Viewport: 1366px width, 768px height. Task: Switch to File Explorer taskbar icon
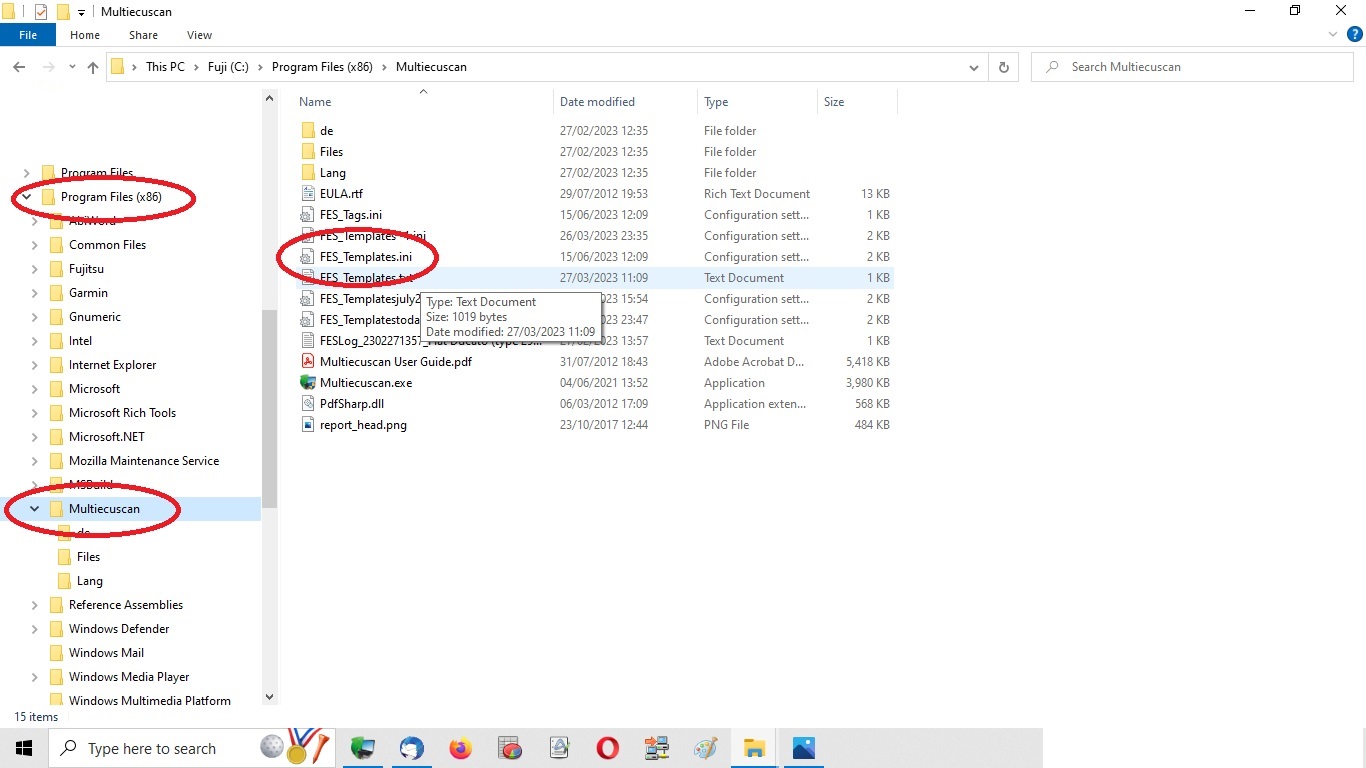click(x=754, y=748)
